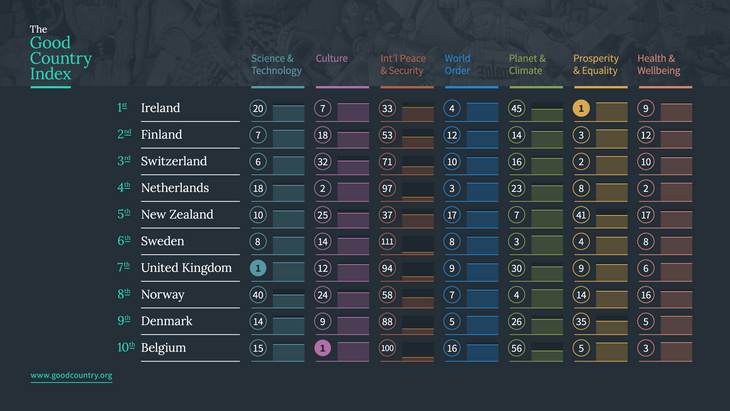Click Netherlands' Peace & Security rank 97 badge
Image resolution: width=730 pixels, height=411 pixels.
(387, 189)
